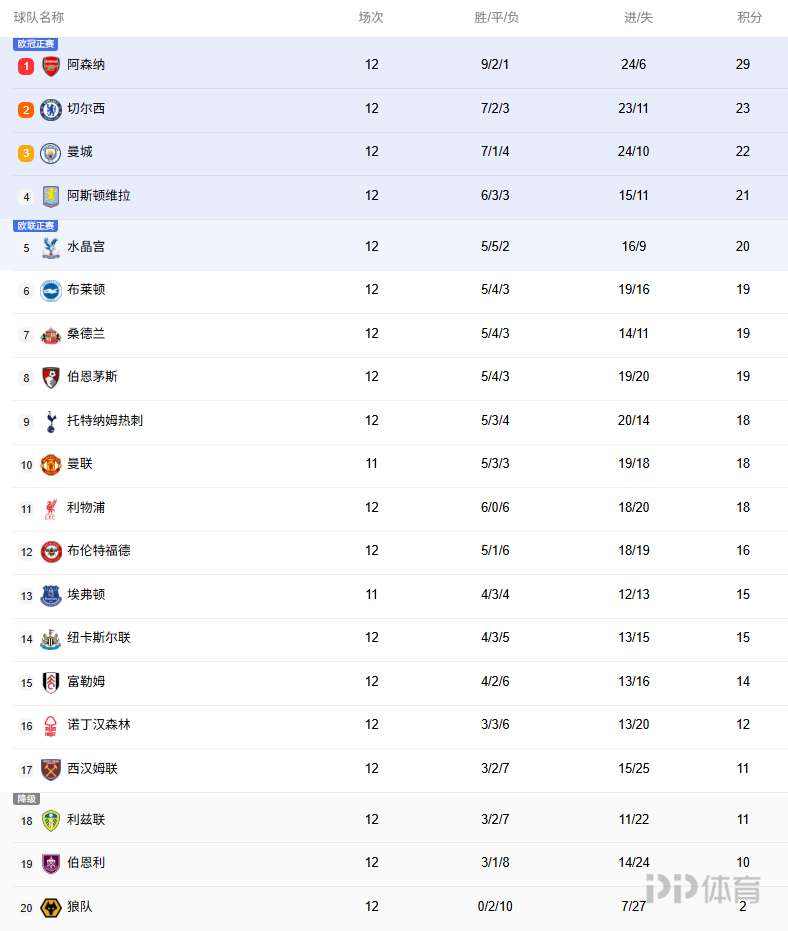Viewport: 788px width, 931px height.
Task: Click the Tottenham Hotspur cockerel crest
Action: 51,421
